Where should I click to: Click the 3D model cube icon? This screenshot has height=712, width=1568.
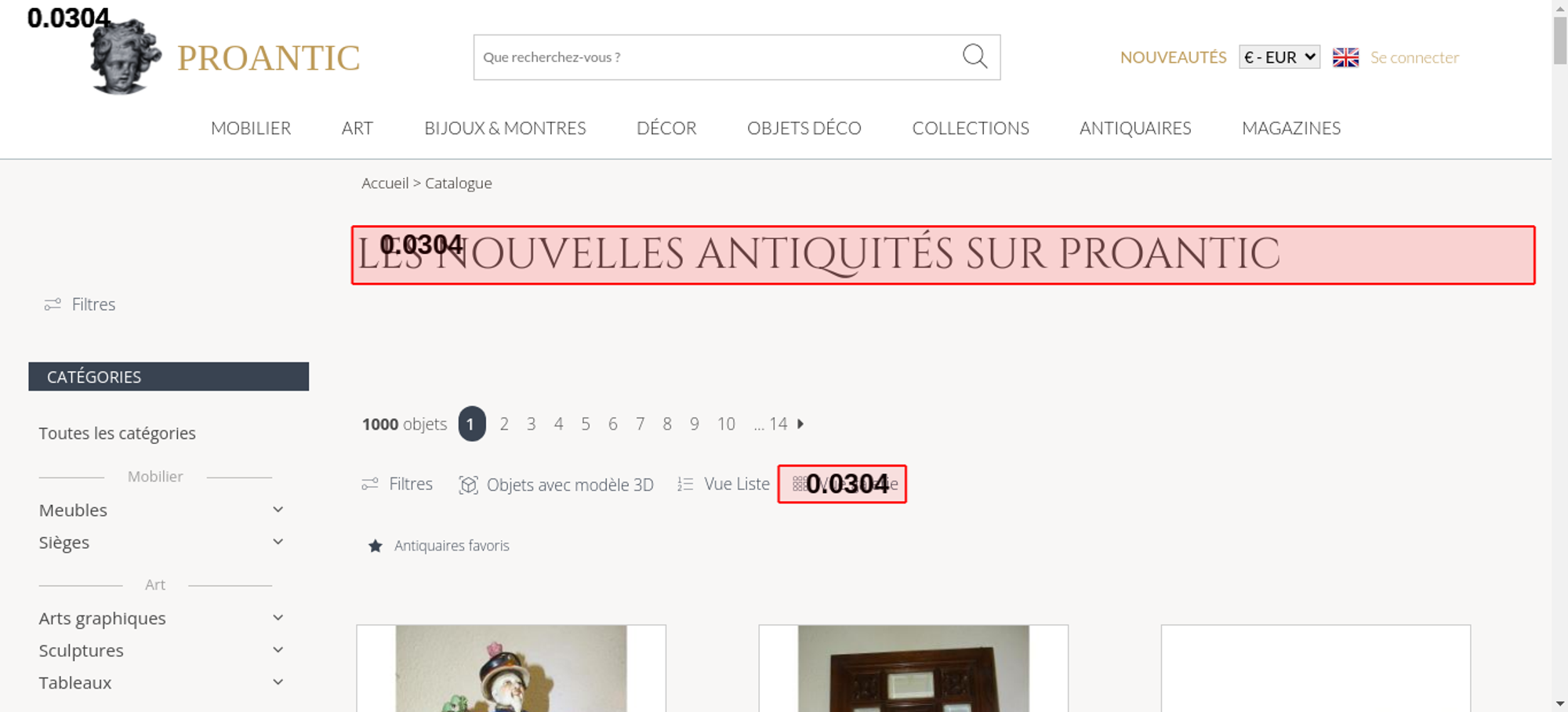click(468, 485)
